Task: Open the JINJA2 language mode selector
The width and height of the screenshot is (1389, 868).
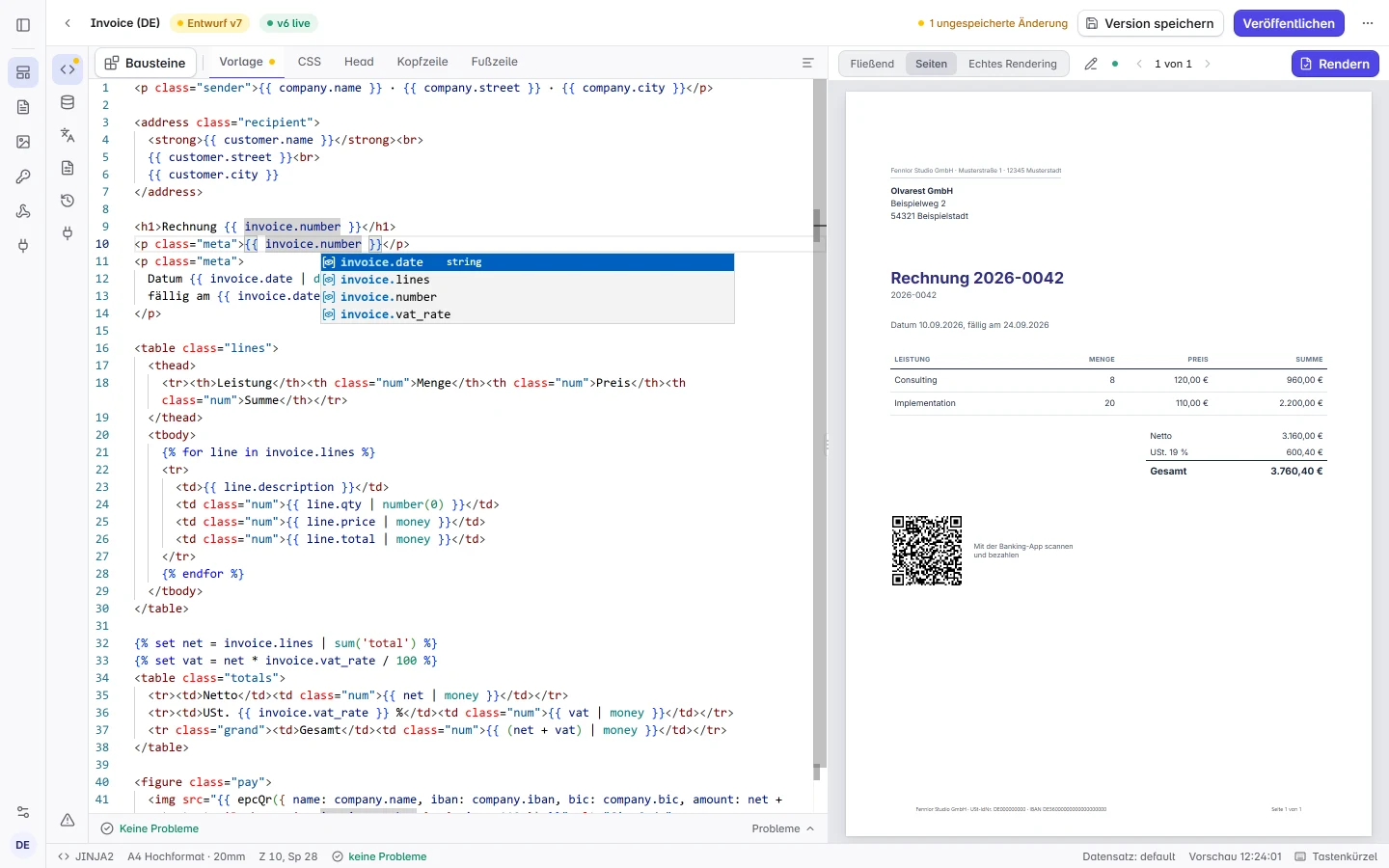Action: (x=86, y=856)
